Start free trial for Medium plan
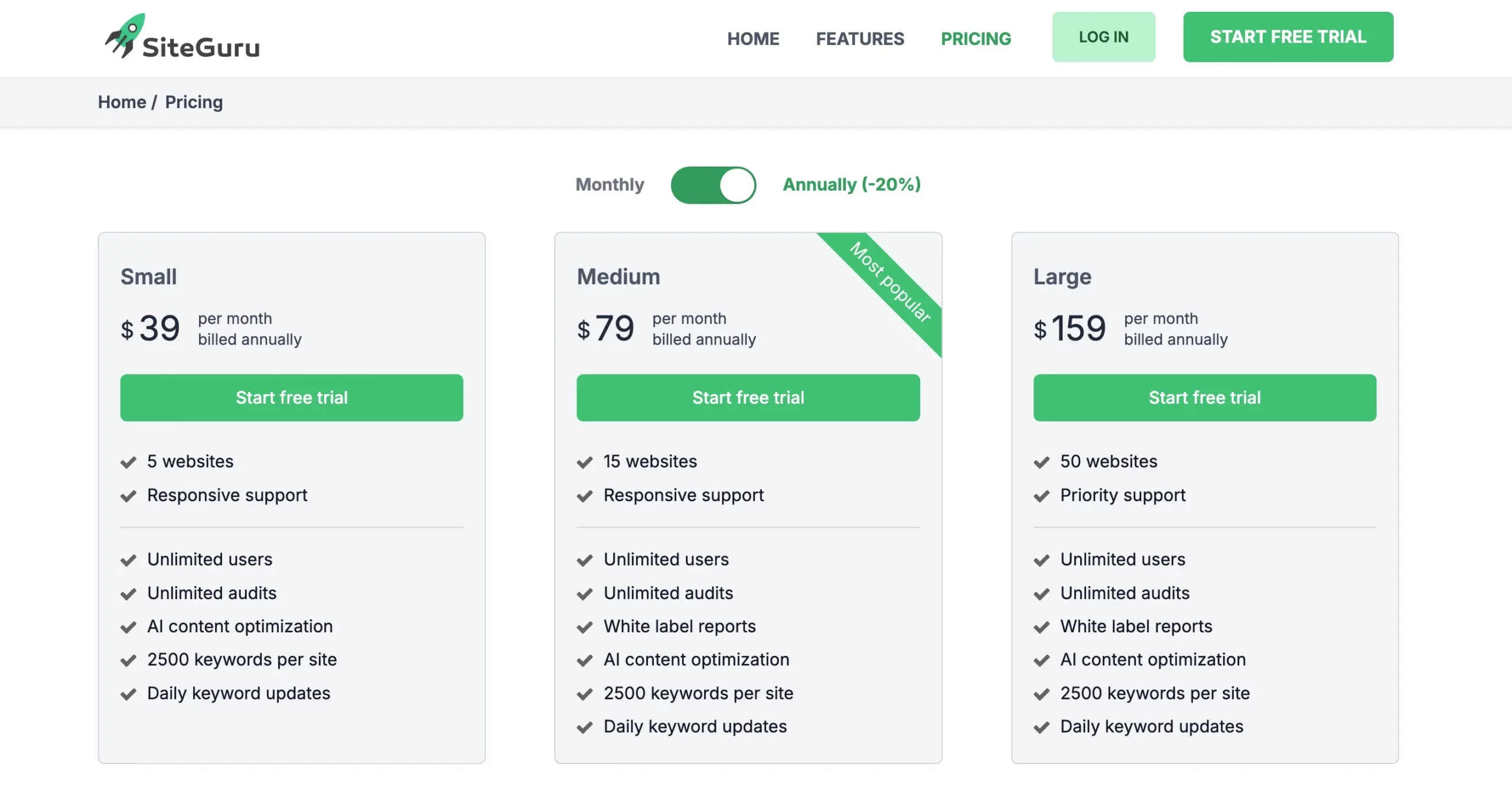The image size is (1512, 809). pos(748,398)
